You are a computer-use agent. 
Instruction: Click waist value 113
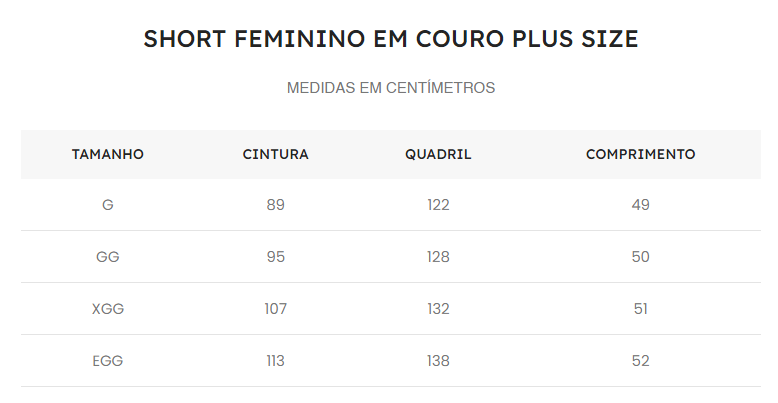[276, 361]
